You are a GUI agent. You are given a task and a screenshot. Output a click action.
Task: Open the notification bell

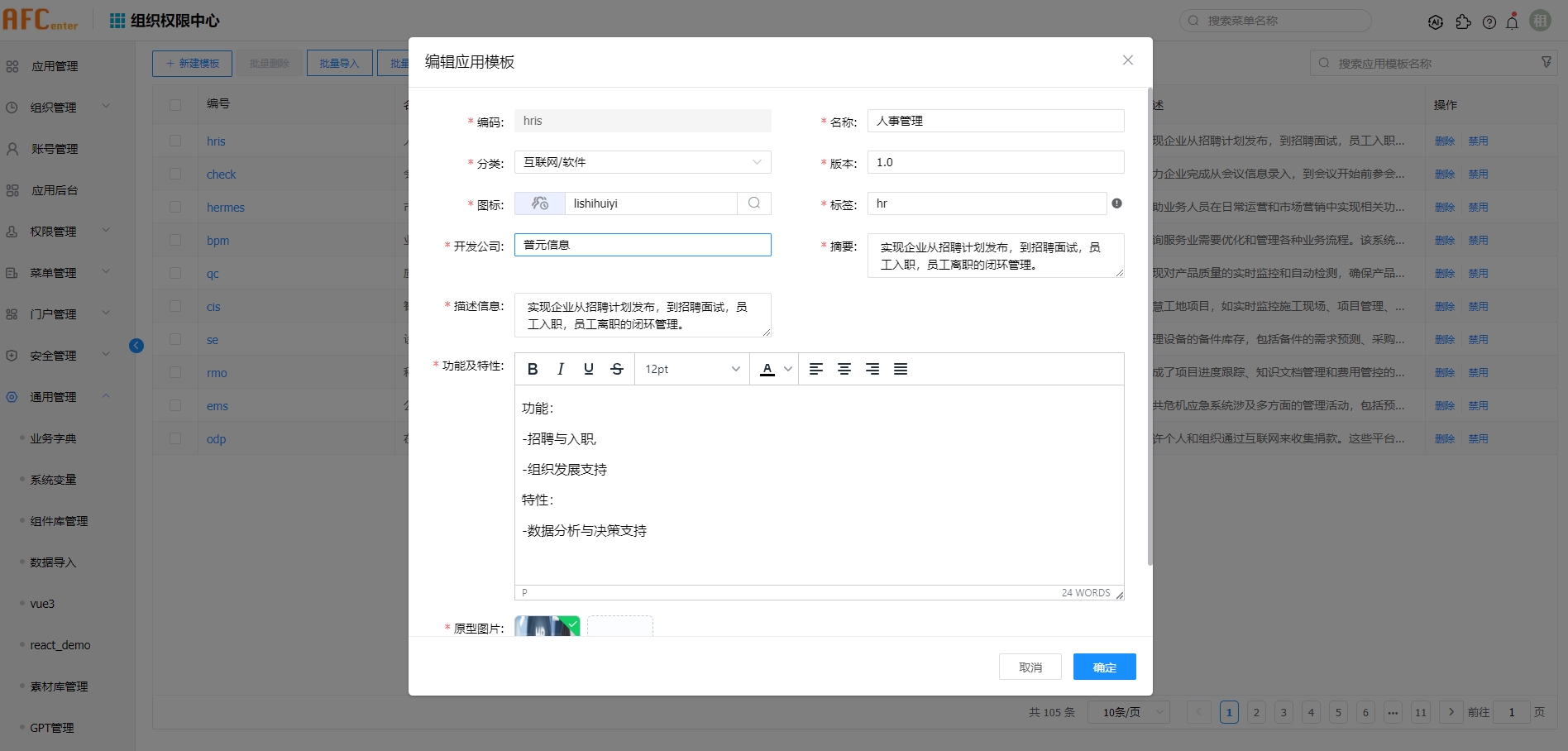[x=1512, y=22]
